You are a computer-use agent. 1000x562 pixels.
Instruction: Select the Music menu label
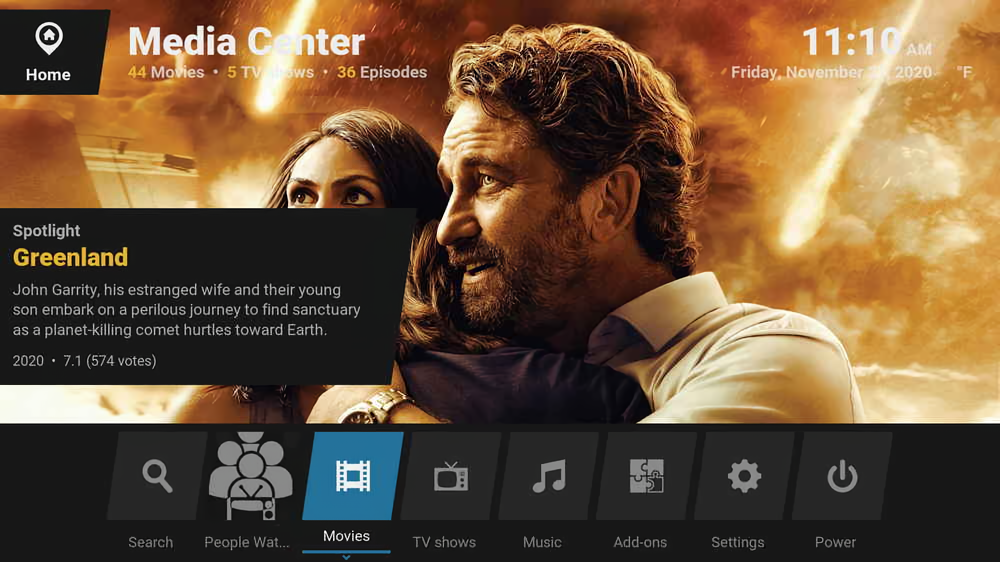(x=542, y=542)
